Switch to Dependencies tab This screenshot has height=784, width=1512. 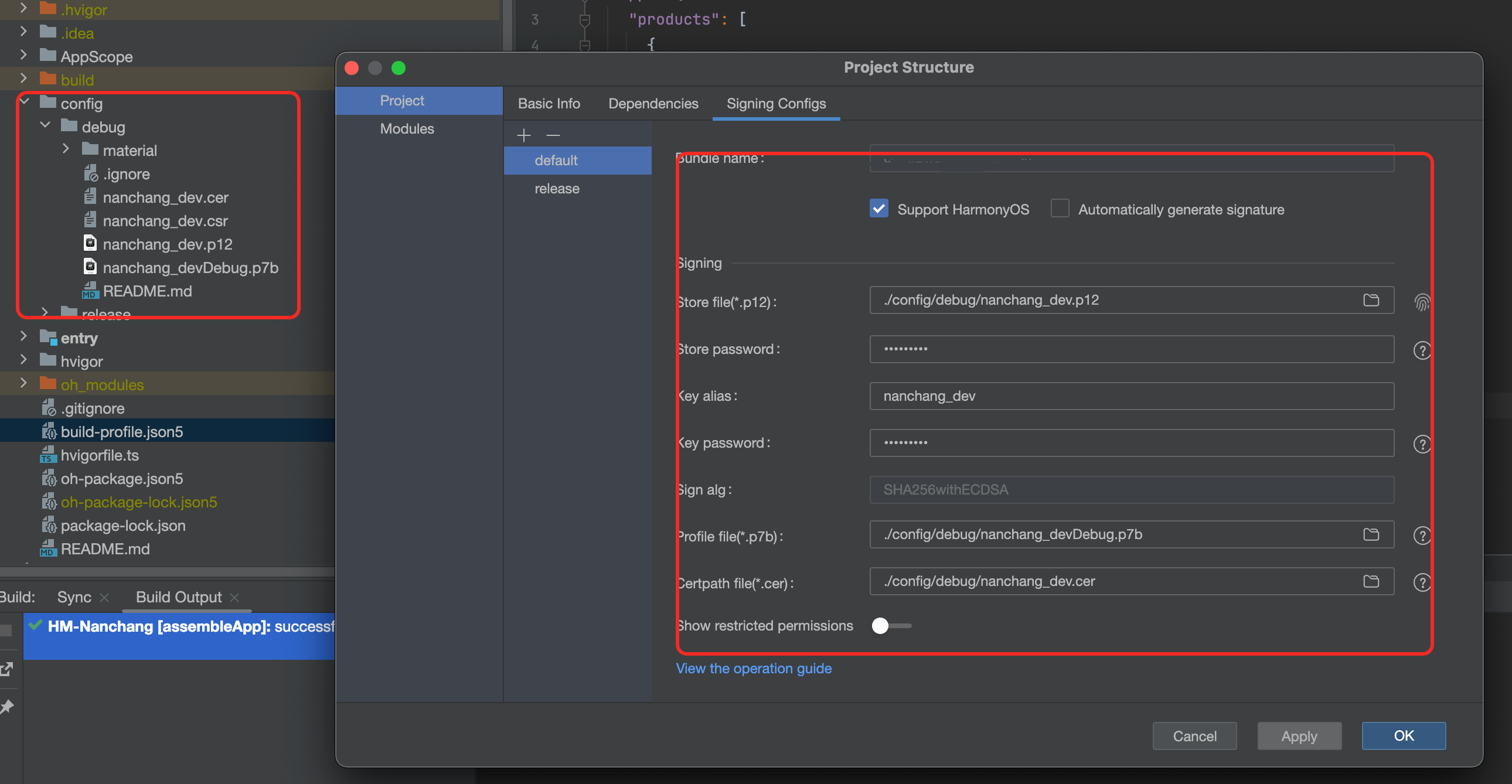[x=653, y=103]
